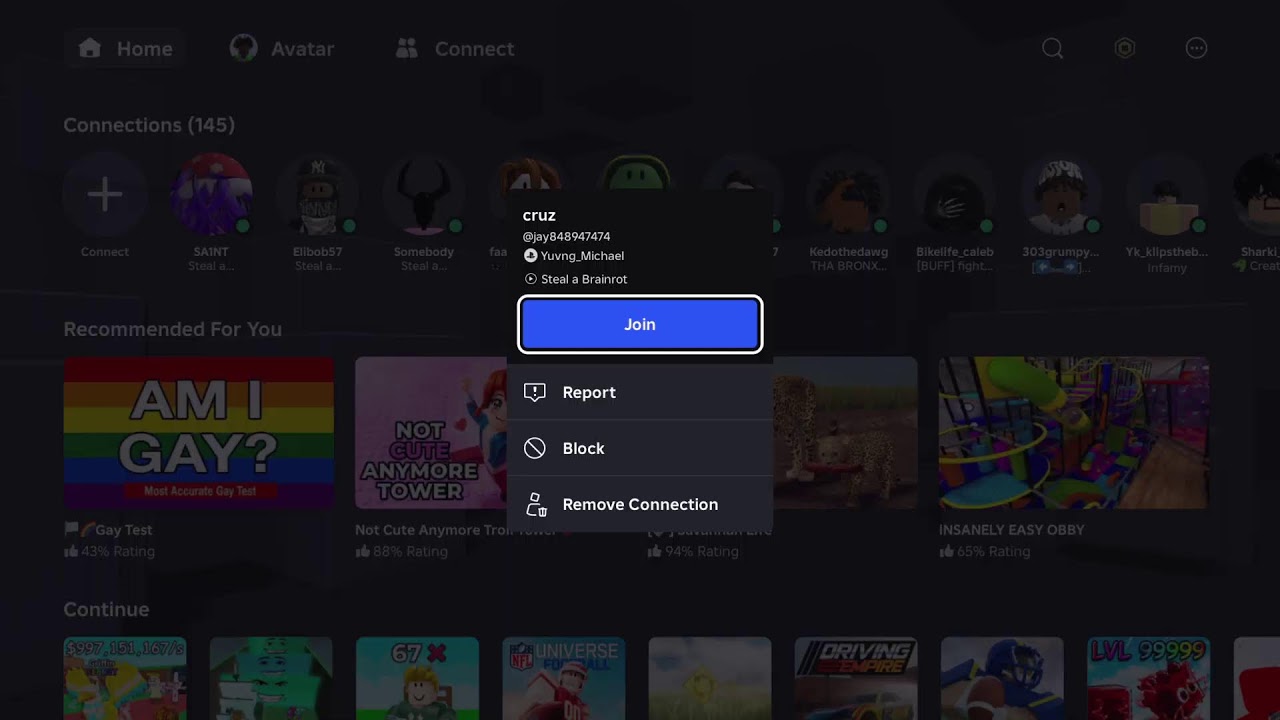Click the plus Connect button to add connections

(x=105, y=194)
